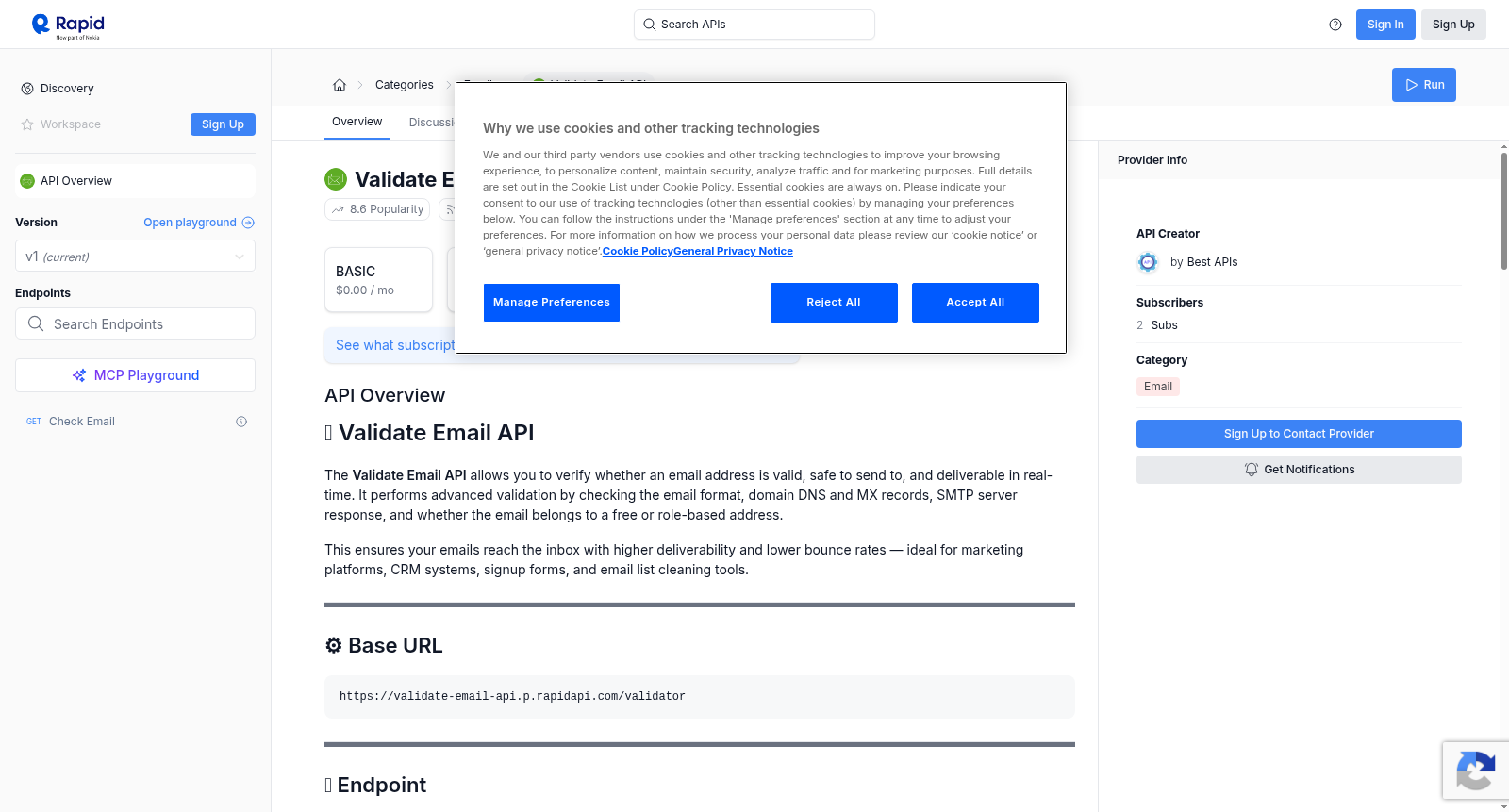Screen dimensions: 1509x812
Task: Click the header Sign Up button
Action: coord(1453,25)
